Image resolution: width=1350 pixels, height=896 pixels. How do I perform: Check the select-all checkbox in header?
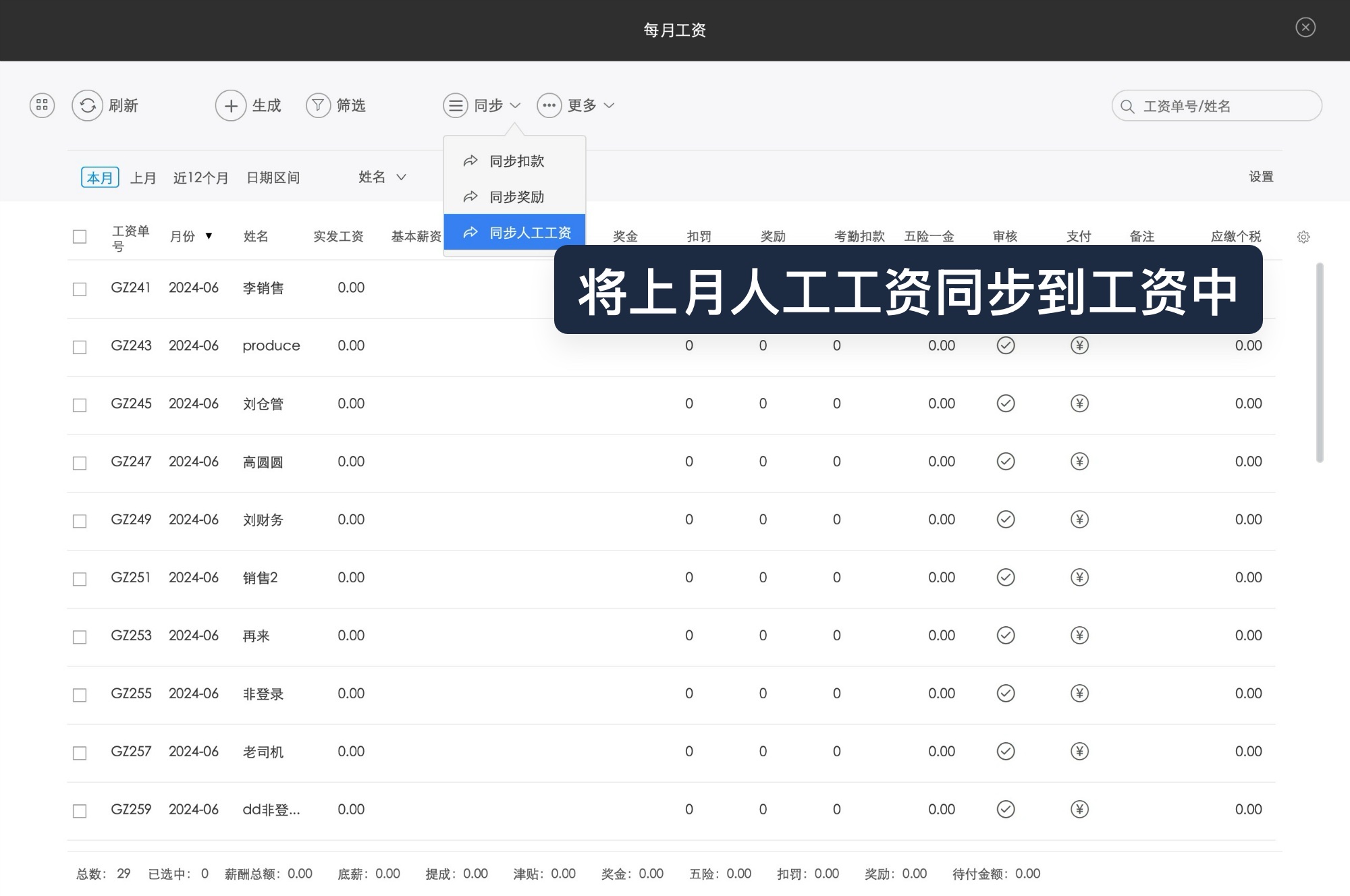pyautogui.click(x=80, y=237)
